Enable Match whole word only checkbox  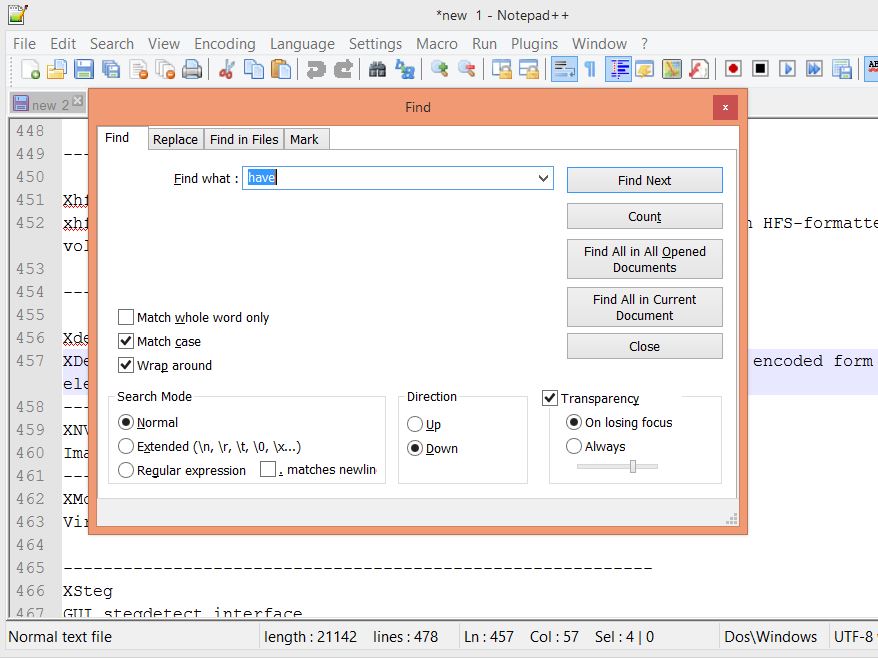126,317
